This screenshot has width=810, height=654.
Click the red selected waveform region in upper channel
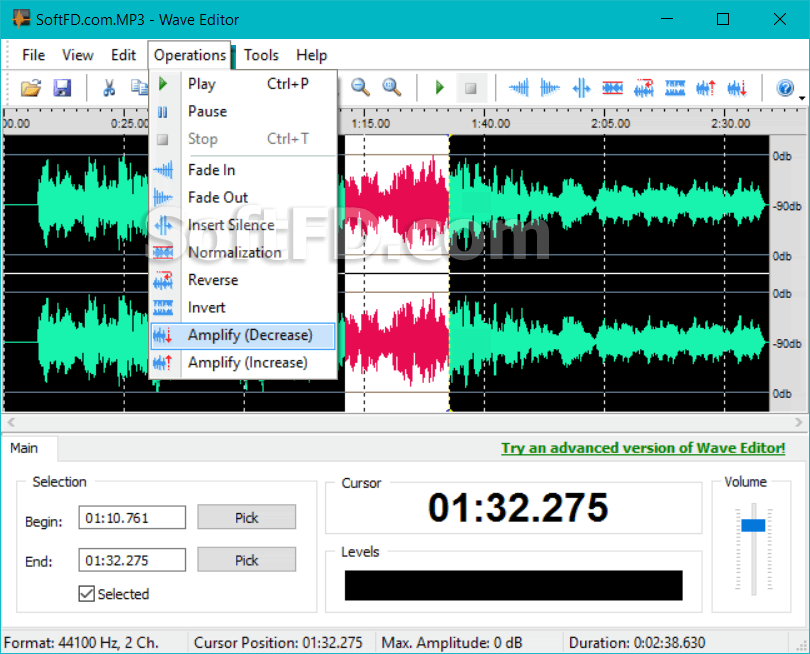(x=397, y=204)
